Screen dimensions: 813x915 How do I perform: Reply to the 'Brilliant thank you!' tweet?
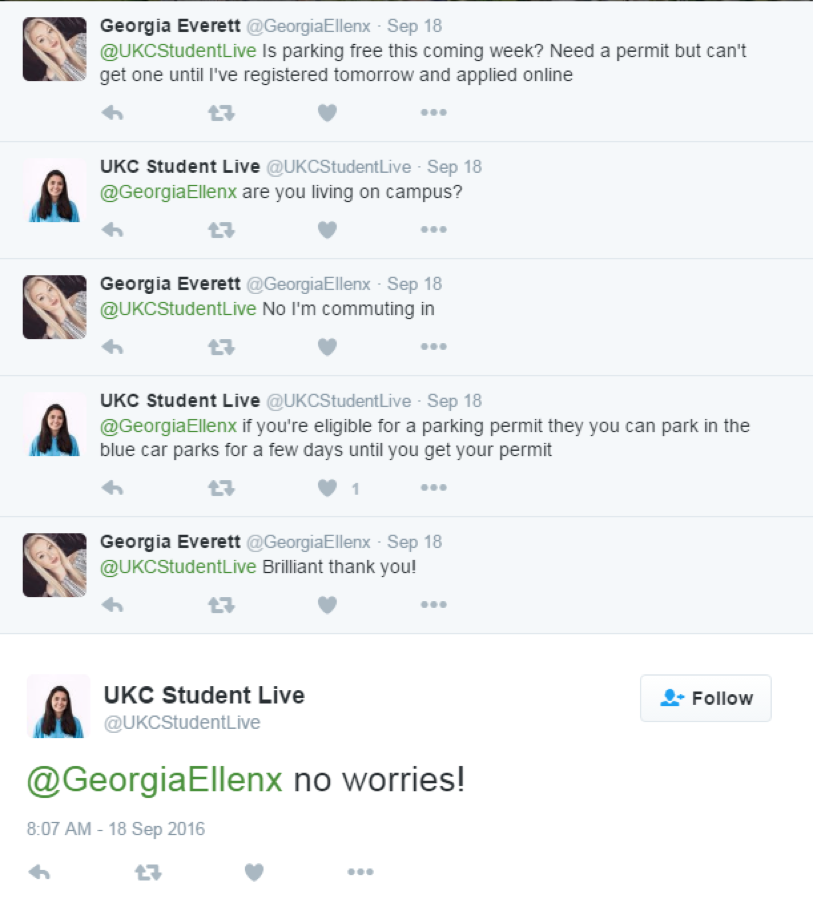pyautogui.click(x=113, y=605)
